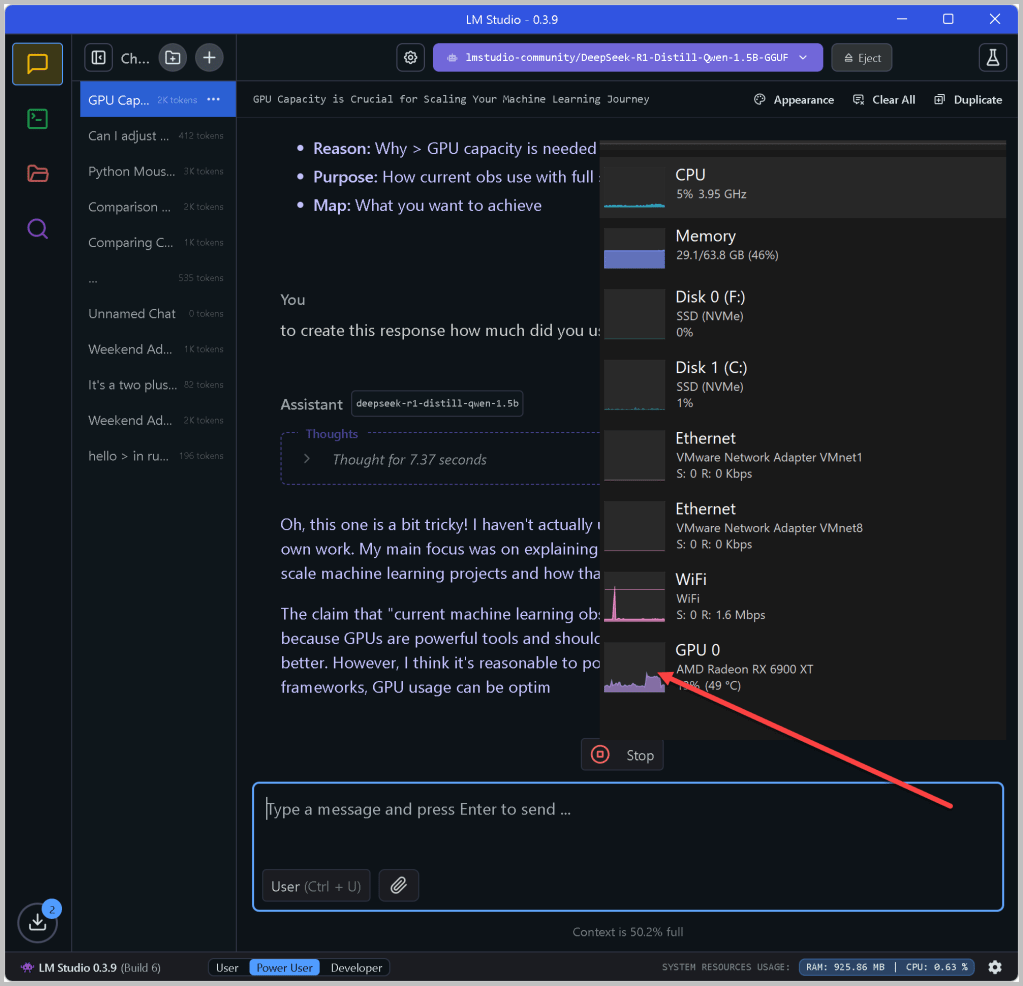
Task: Select the WiFi performance entry
Action: point(803,596)
